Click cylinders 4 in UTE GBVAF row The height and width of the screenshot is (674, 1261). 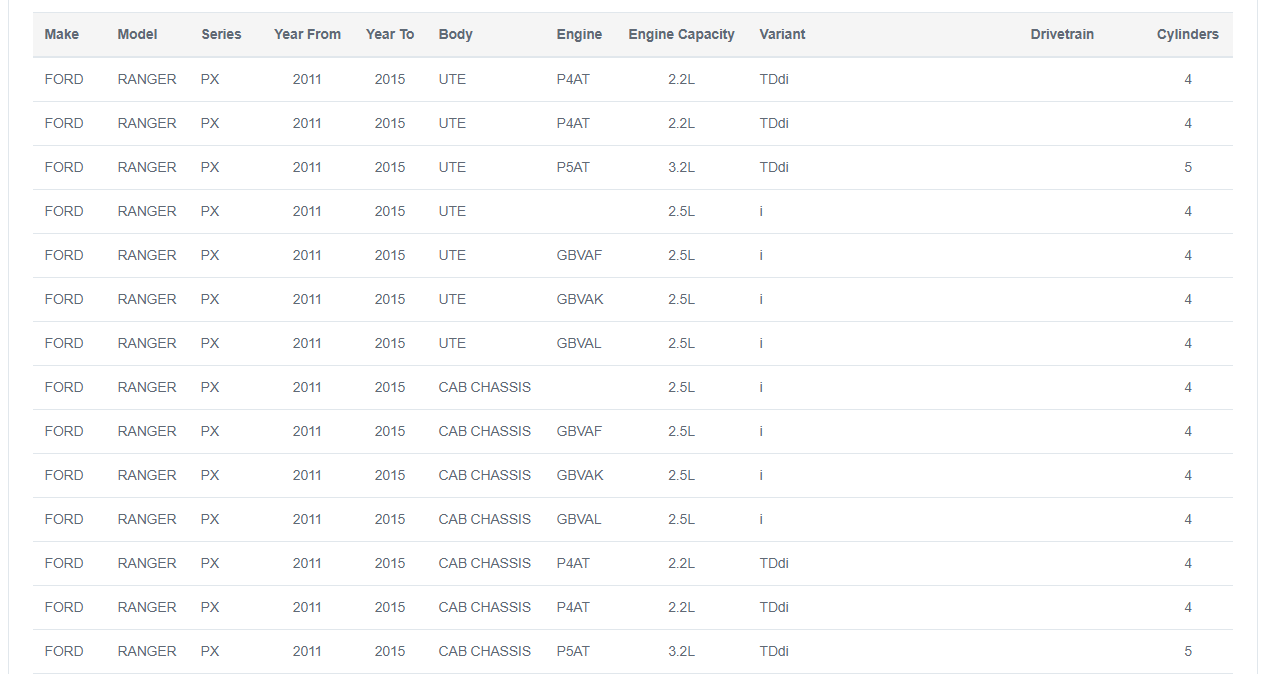click(1188, 255)
